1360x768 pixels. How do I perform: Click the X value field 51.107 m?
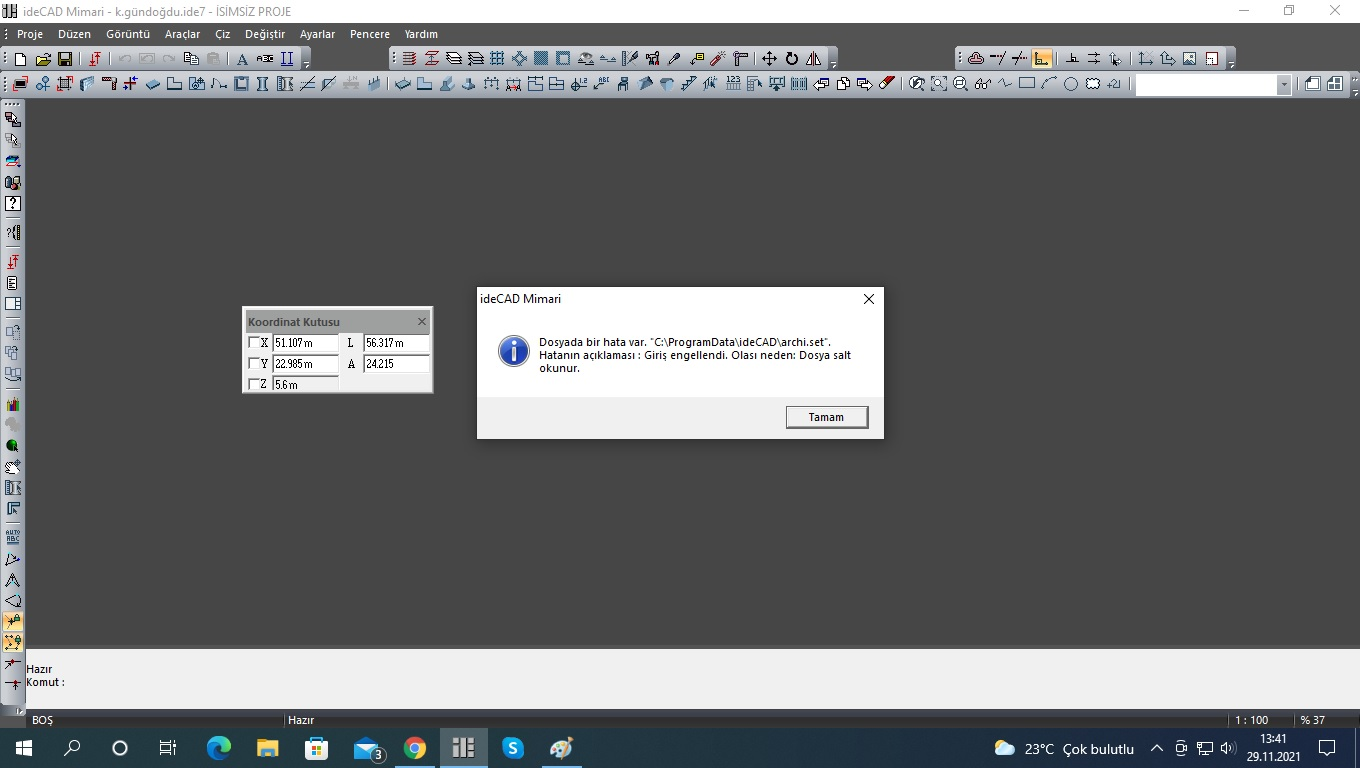point(305,343)
